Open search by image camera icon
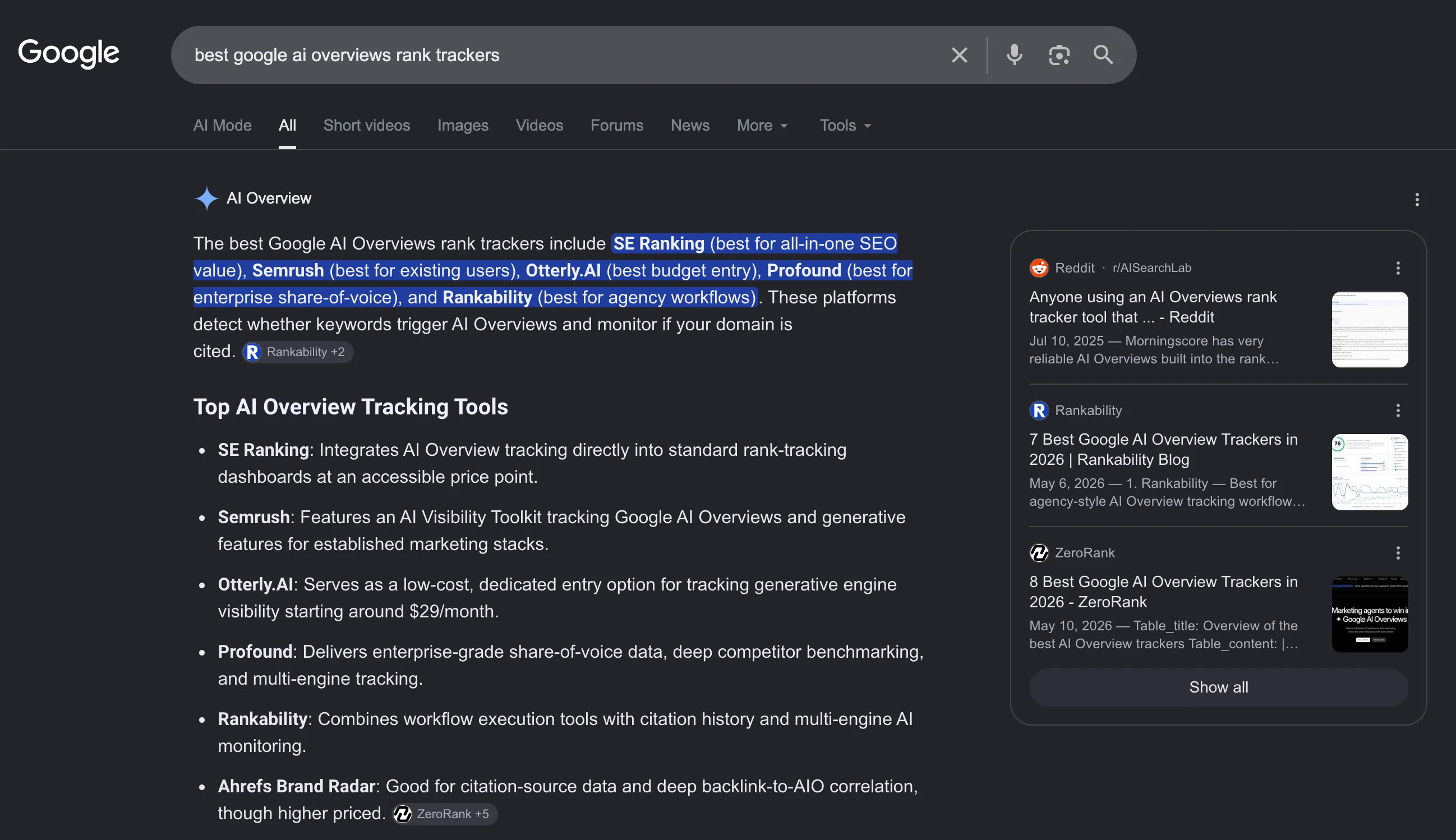Screen dimensions: 1456x840 [1059, 55]
